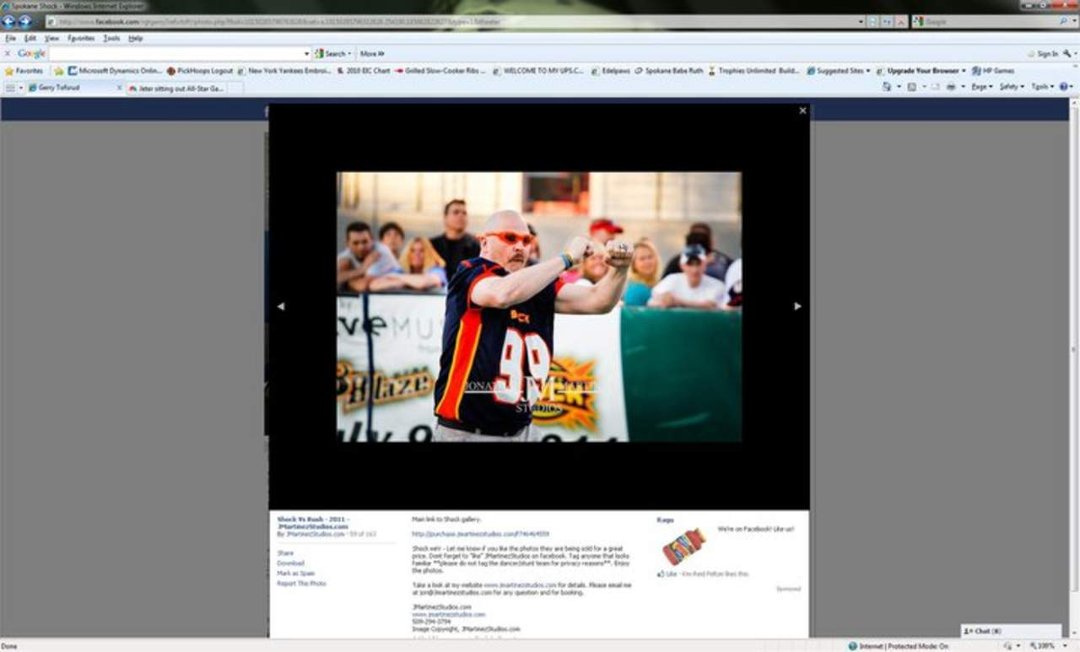The height and width of the screenshot is (652, 1080).
Task: Click the Share link under the photo
Action: coord(285,553)
